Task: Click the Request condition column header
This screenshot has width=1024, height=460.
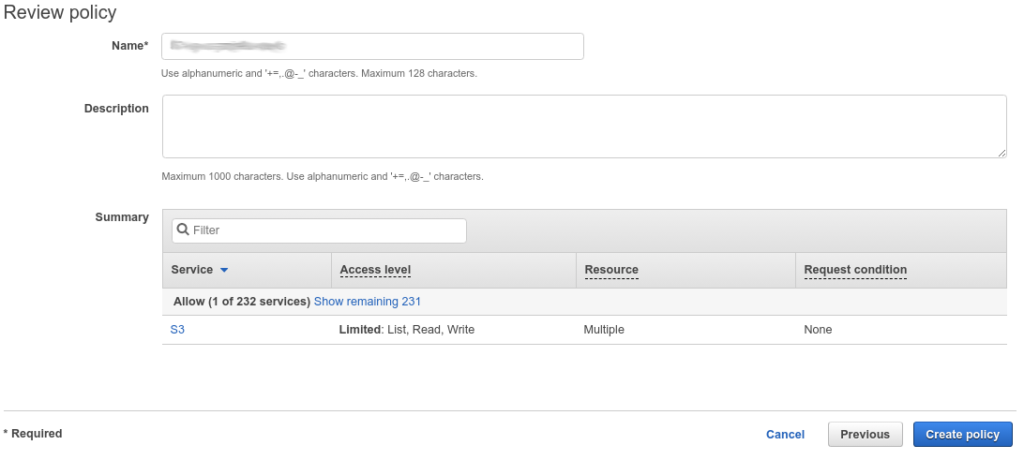Action: click(855, 270)
